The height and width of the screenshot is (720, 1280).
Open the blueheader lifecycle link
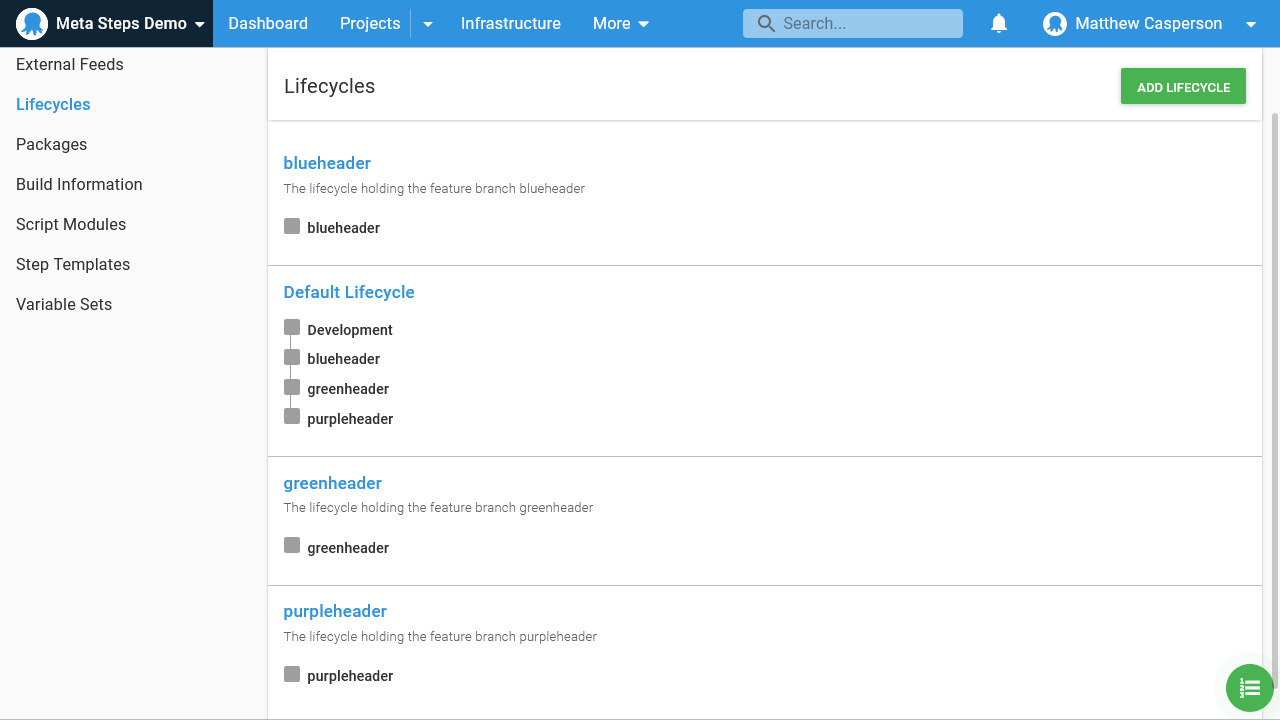tap(327, 163)
